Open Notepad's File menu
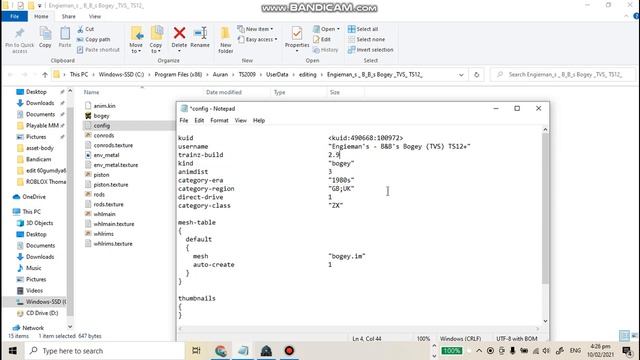 [184, 120]
